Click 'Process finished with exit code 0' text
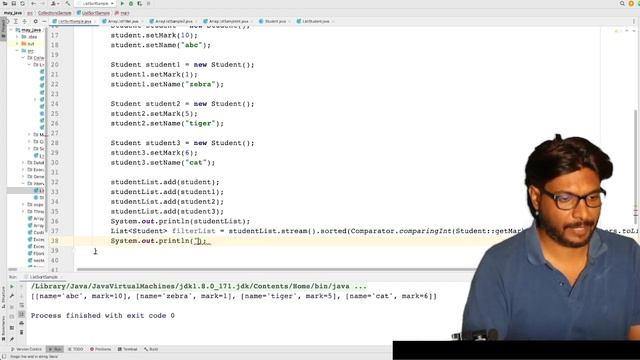Image resolution: width=640 pixels, height=360 pixels. click(x=102, y=316)
